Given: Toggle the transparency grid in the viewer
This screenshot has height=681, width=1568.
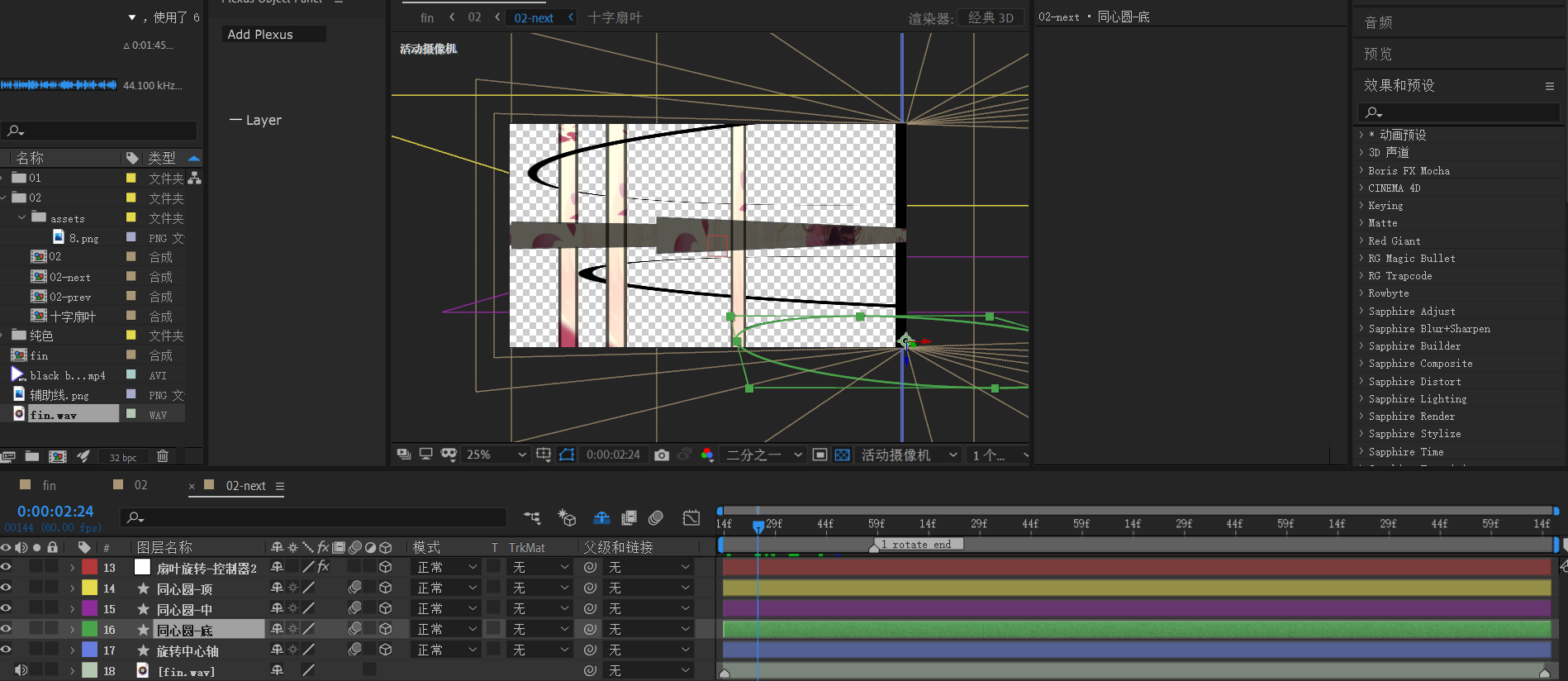Looking at the screenshot, I should click(x=842, y=455).
